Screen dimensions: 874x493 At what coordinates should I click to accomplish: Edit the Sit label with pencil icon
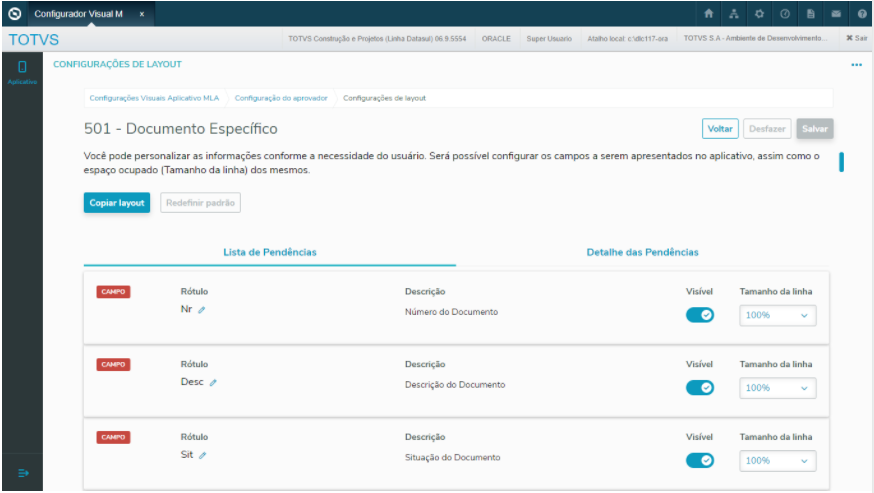point(202,456)
